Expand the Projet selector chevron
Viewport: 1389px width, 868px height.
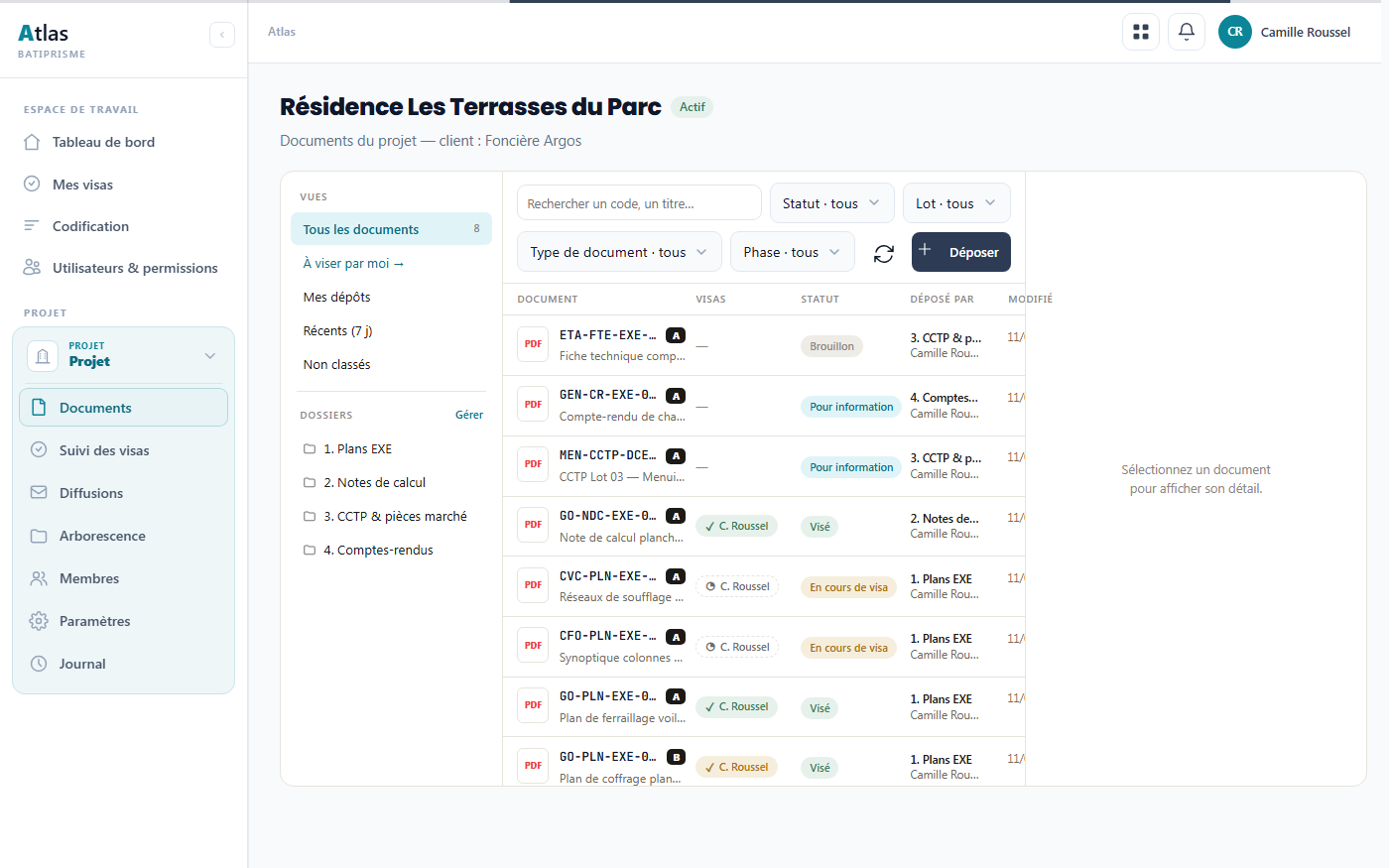tap(209, 356)
